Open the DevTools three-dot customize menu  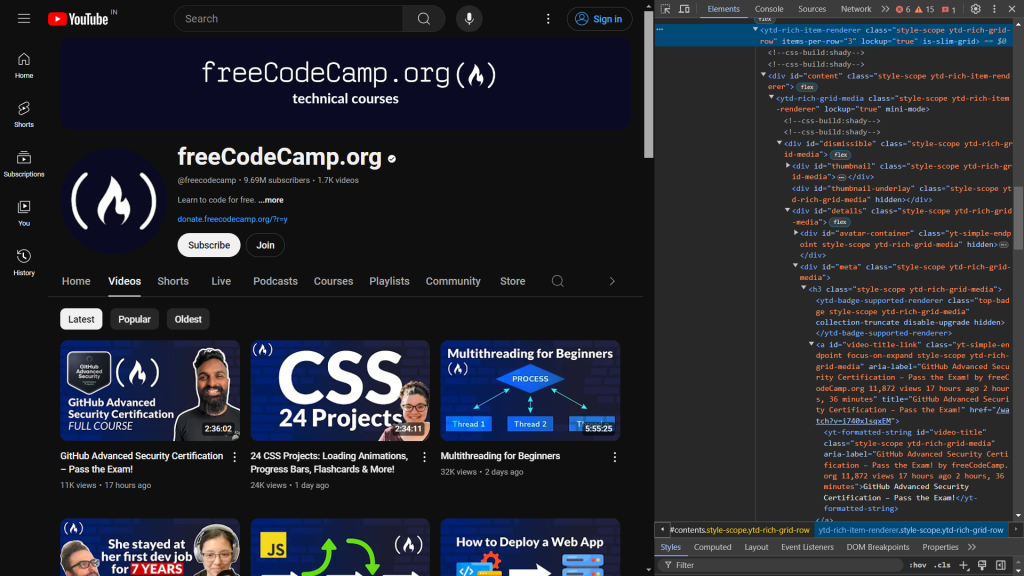point(994,9)
